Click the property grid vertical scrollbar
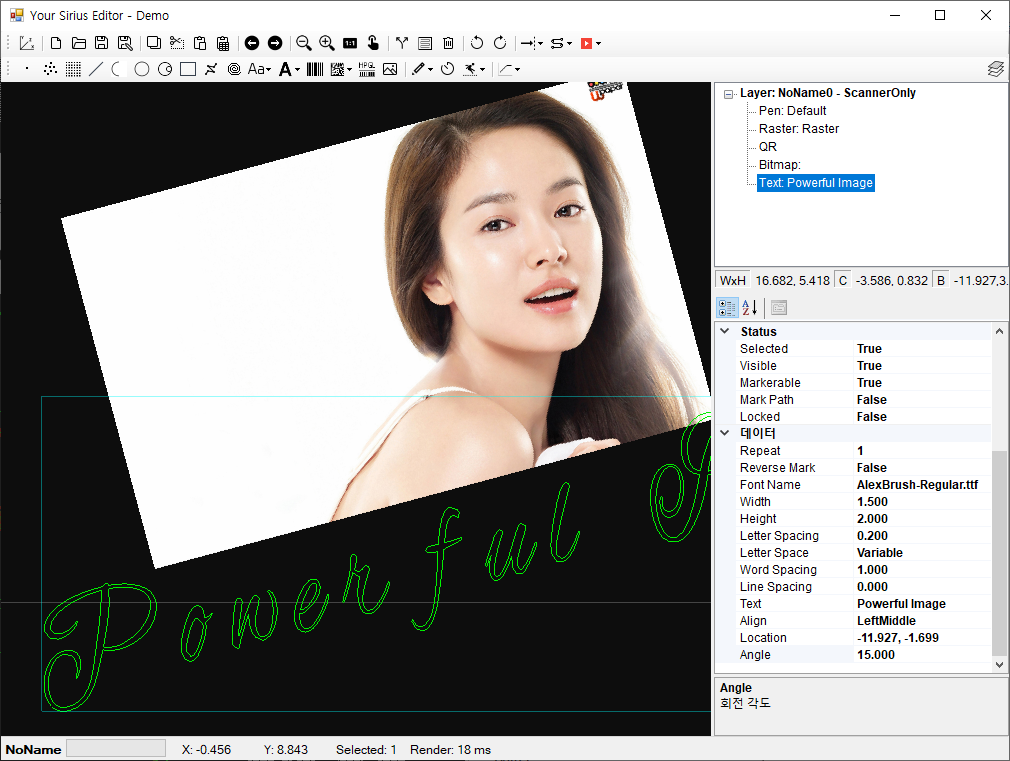Viewport: 1010px width, 761px height. coord(999,550)
